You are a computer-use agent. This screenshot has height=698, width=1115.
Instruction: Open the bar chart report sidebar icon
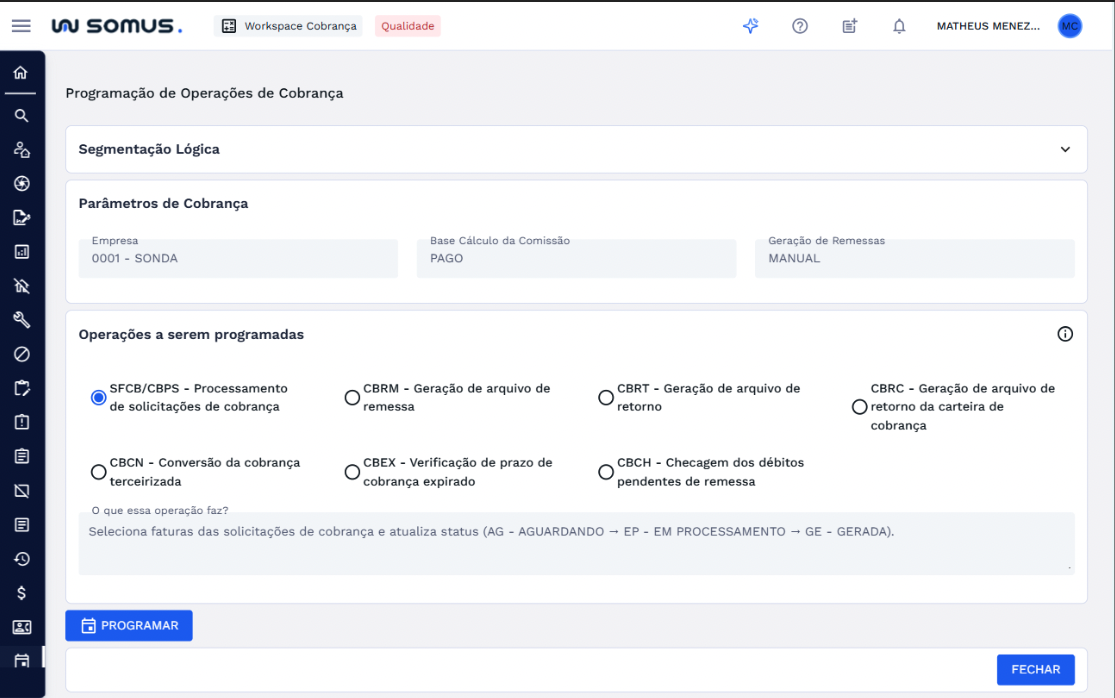click(21, 252)
